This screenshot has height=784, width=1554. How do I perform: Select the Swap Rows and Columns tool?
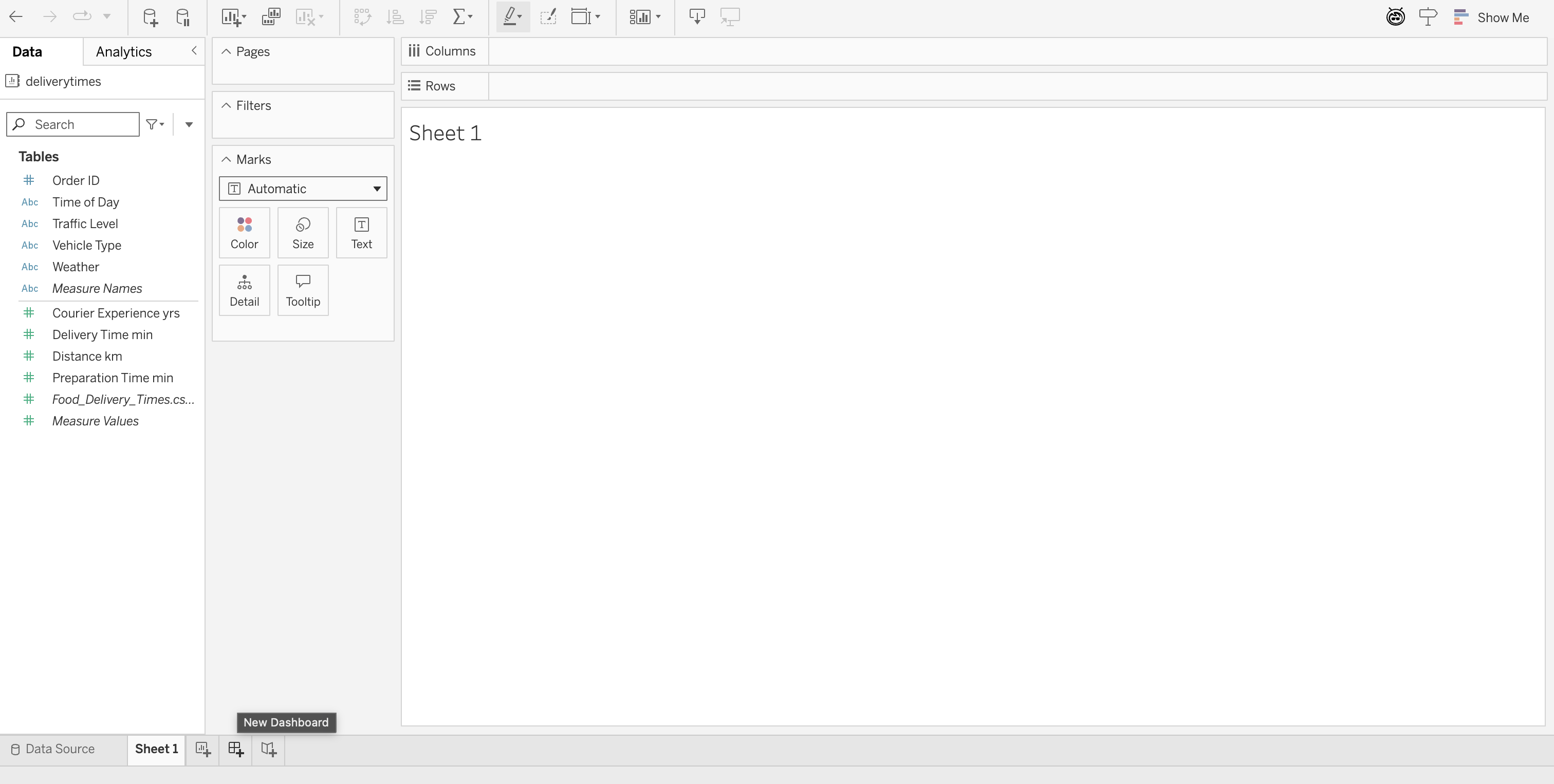pos(362,16)
